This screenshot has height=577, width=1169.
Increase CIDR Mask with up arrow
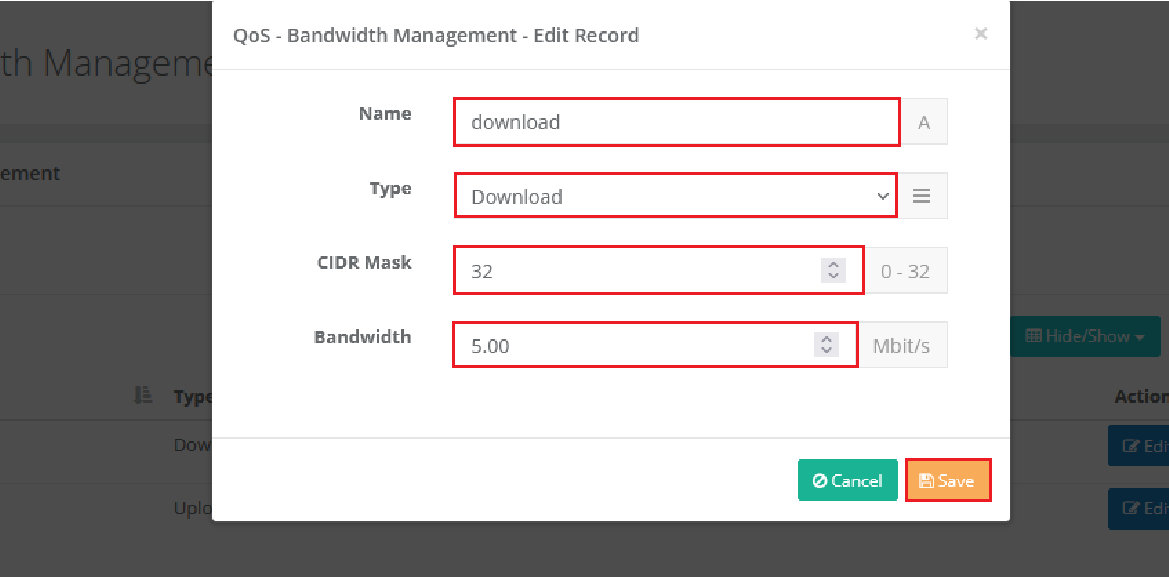click(x=833, y=265)
